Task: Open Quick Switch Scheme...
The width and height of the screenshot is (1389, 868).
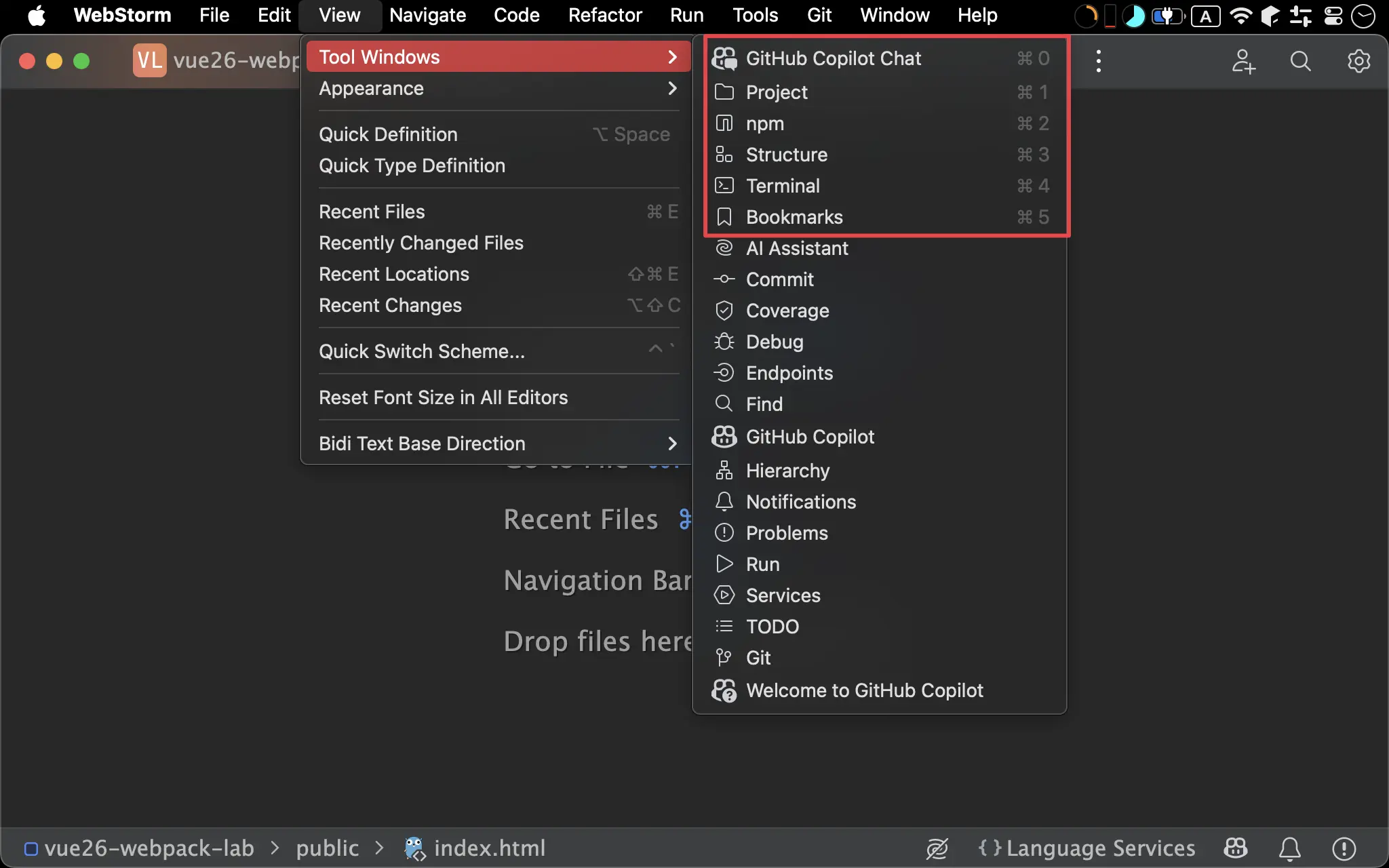Action: pyautogui.click(x=498, y=351)
